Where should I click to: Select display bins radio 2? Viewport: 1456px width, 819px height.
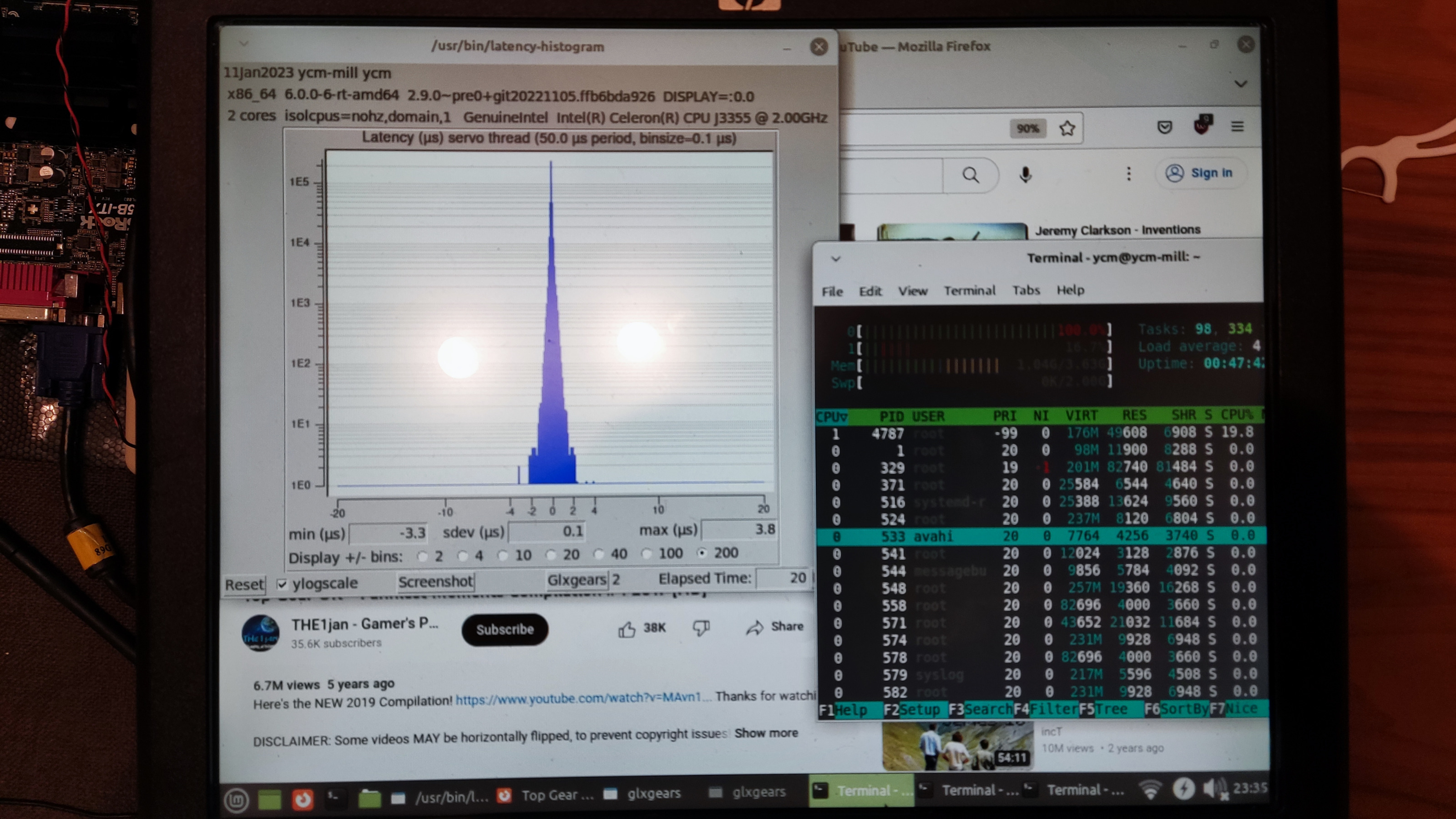pyautogui.click(x=422, y=556)
